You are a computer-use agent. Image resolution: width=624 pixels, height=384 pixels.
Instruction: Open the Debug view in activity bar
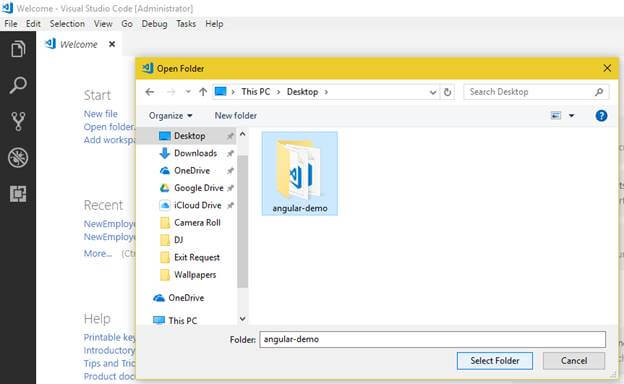click(18, 158)
